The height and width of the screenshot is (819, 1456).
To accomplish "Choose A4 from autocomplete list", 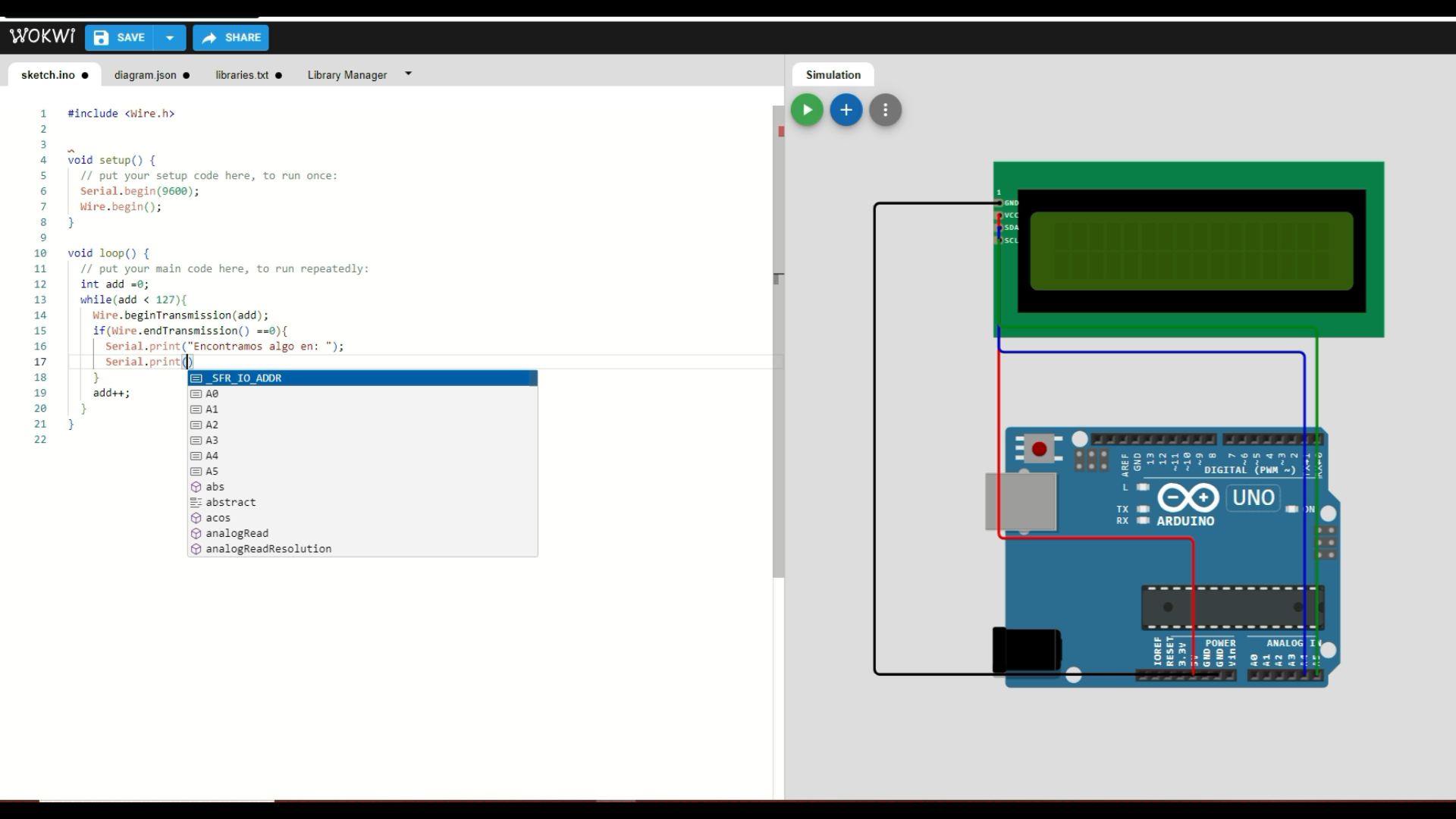I will point(362,456).
